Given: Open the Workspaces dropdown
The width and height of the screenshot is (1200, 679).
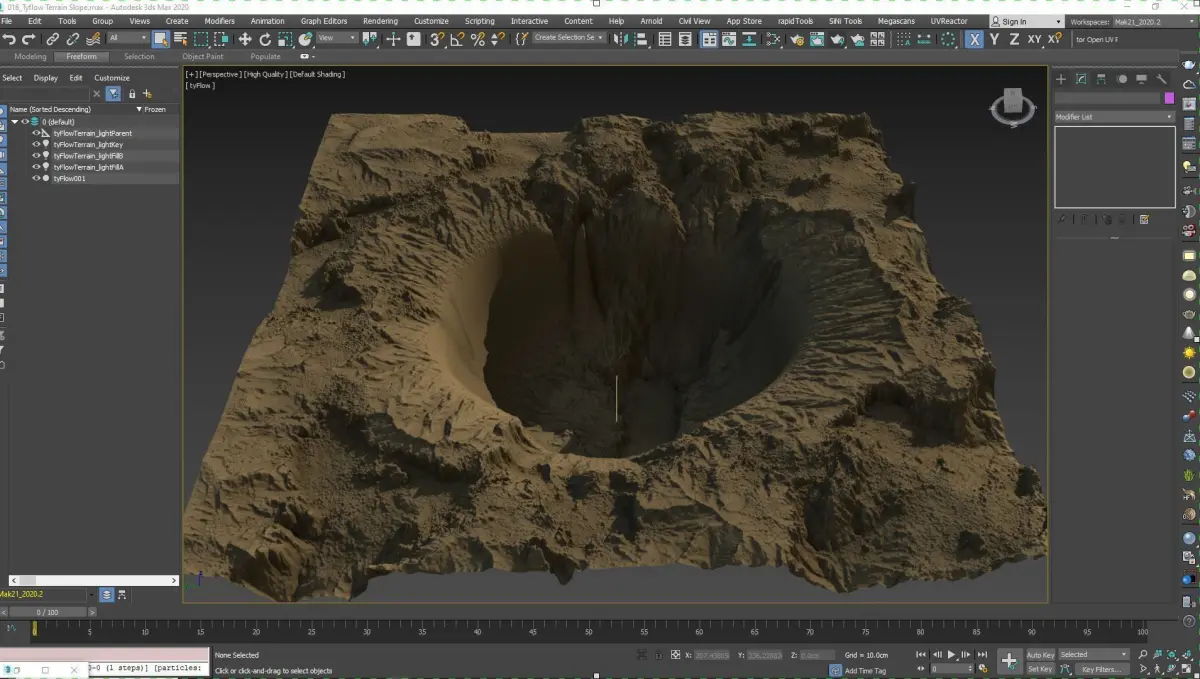Looking at the screenshot, I should point(1148,21).
